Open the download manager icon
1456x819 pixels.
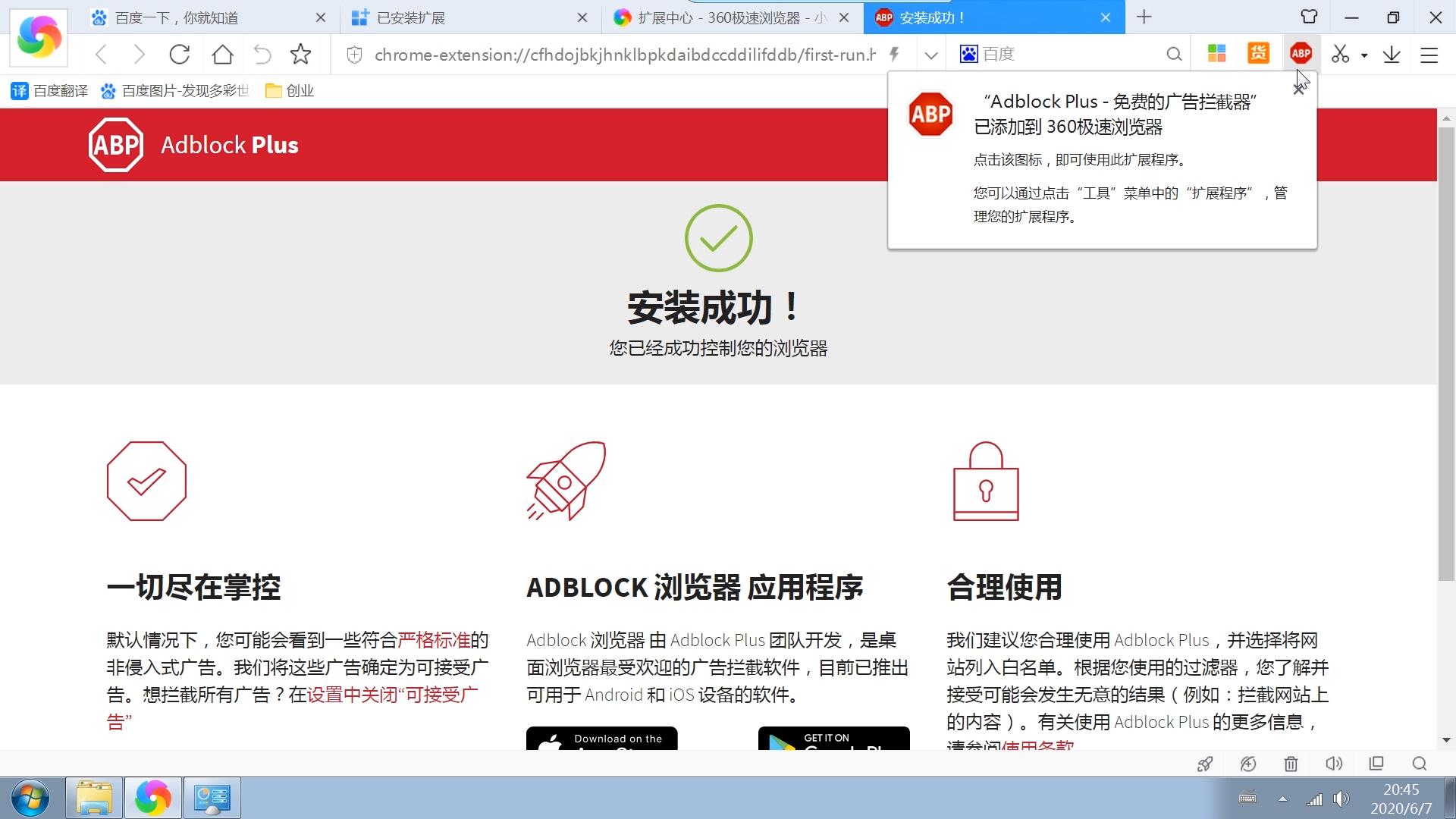(1391, 54)
